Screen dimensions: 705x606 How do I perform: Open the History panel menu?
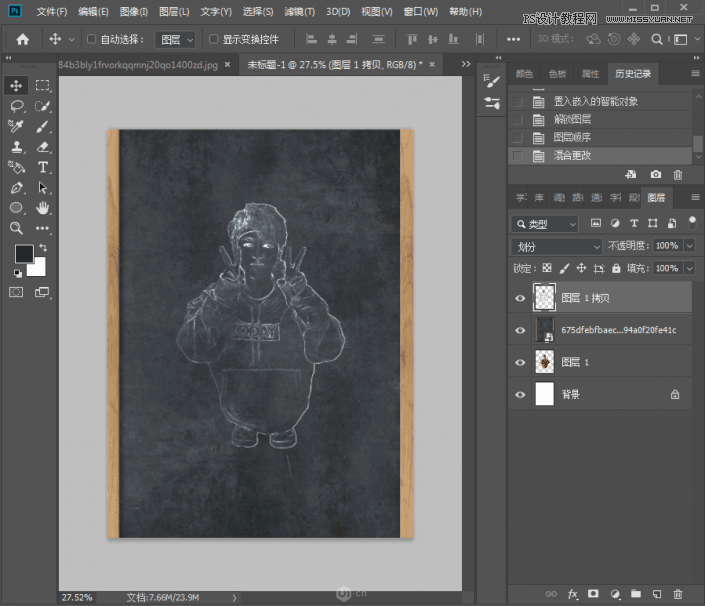tap(695, 74)
